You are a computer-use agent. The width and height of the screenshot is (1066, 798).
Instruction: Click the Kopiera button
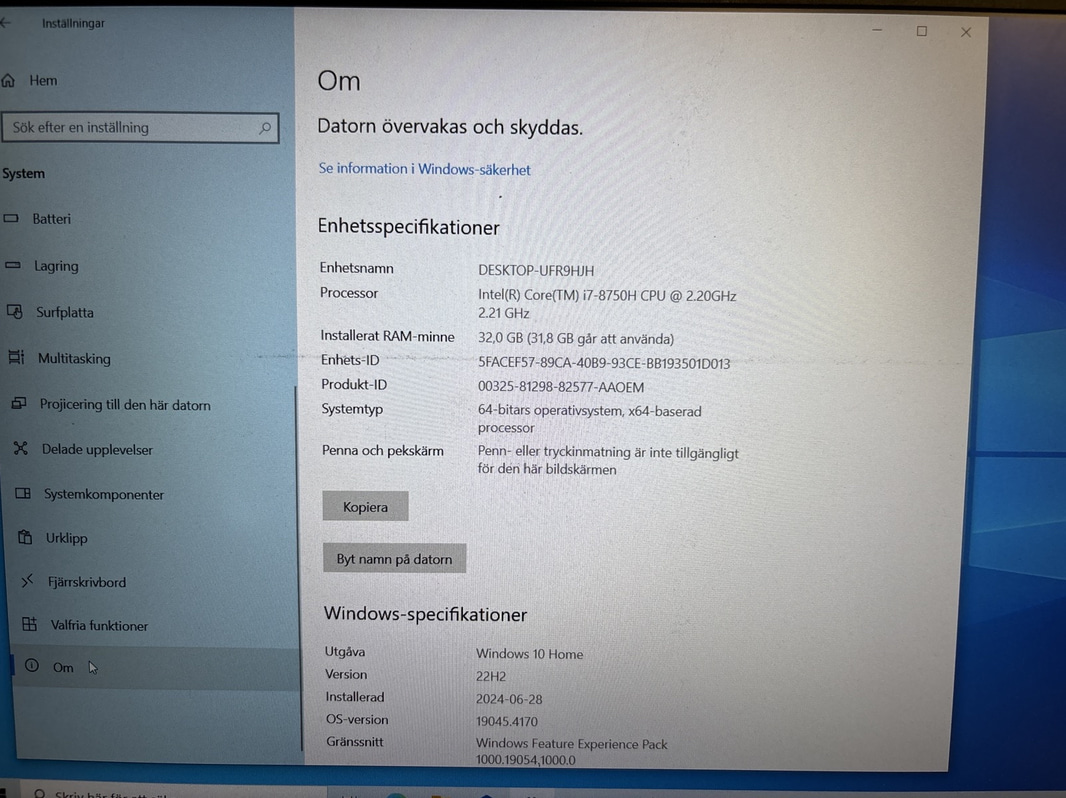(x=365, y=506)
